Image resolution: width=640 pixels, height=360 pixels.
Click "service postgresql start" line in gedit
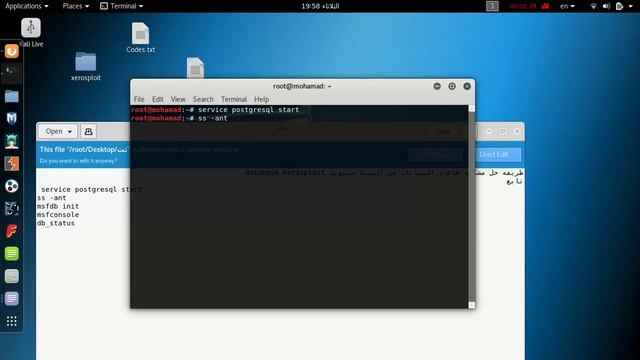click(x=91, y=189)
